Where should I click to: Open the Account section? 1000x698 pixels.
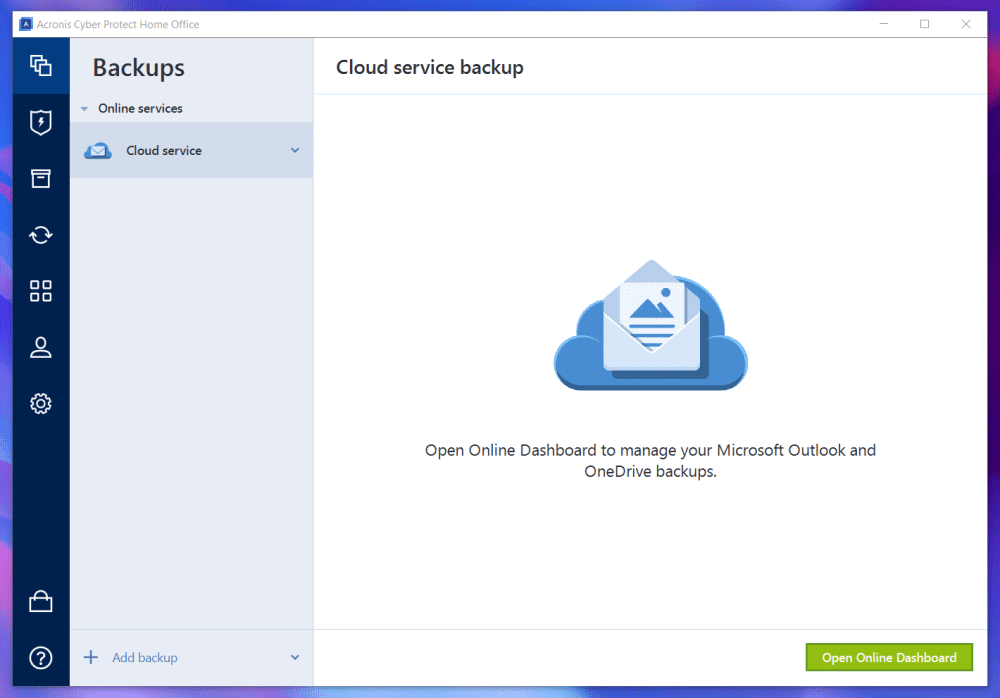(41, 347)
